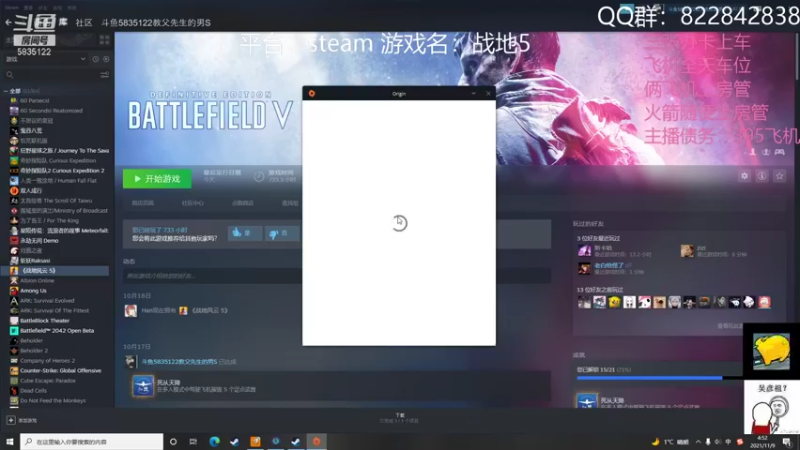Show hidden system tray icons

pos(698,442)
